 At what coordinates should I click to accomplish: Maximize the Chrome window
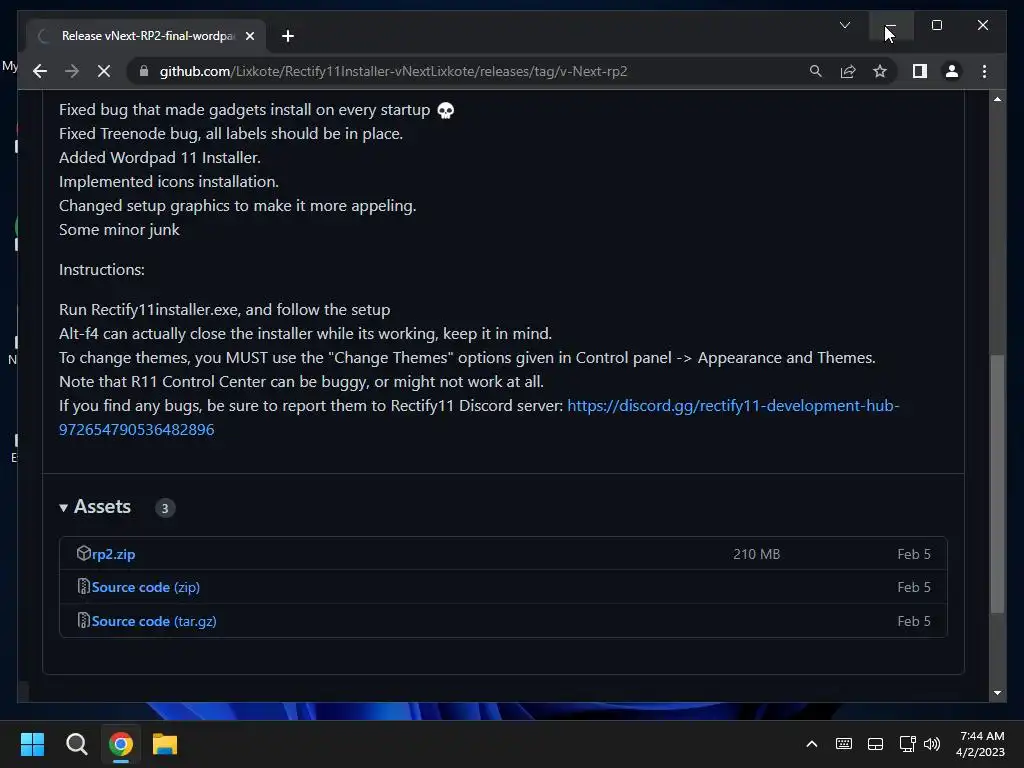pyautogui.click(x=936, y=25)
